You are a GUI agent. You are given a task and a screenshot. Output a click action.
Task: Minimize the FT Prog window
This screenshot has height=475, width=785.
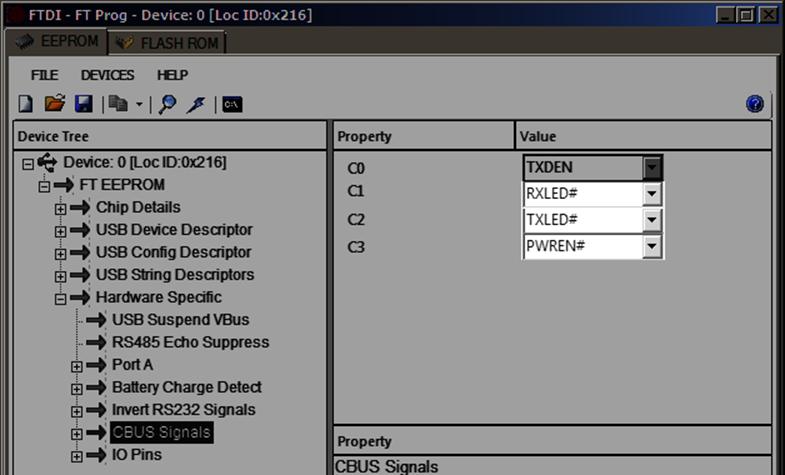pyautogui.click(x=725, y=15)
